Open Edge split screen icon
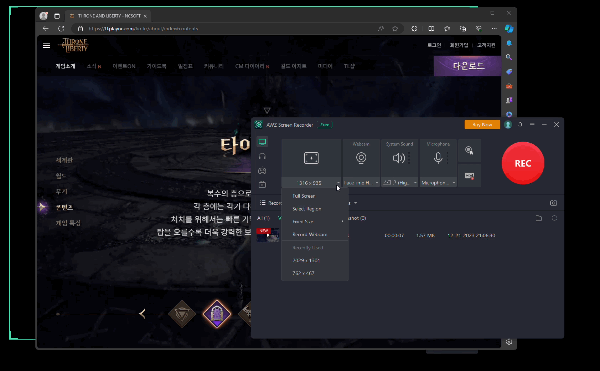This screenshot has height=371, width=600. [431, 29]
